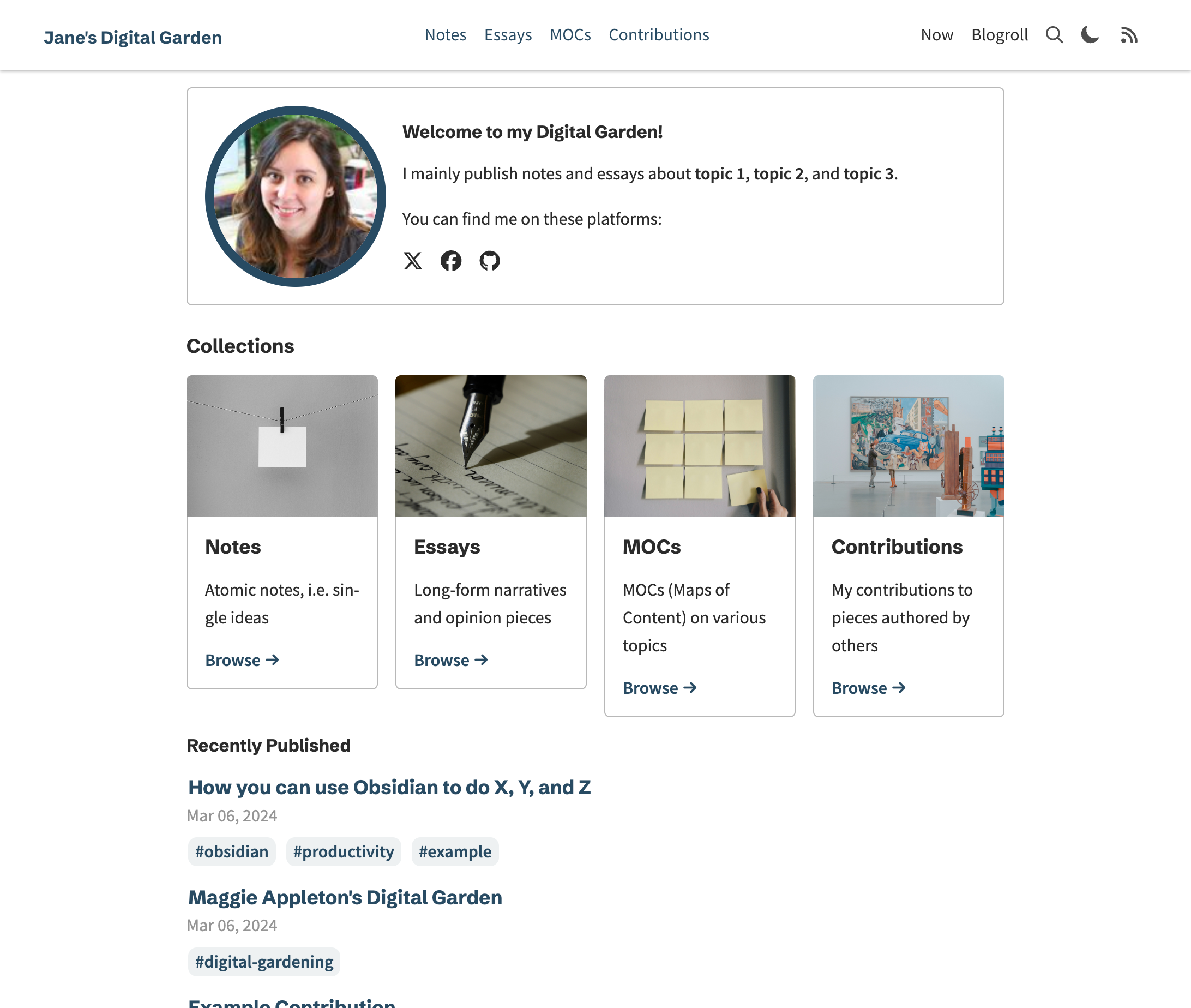1191x1008 pixels.
Task: Open the Blogroll page link
Action: click(x=1000, y=35)
